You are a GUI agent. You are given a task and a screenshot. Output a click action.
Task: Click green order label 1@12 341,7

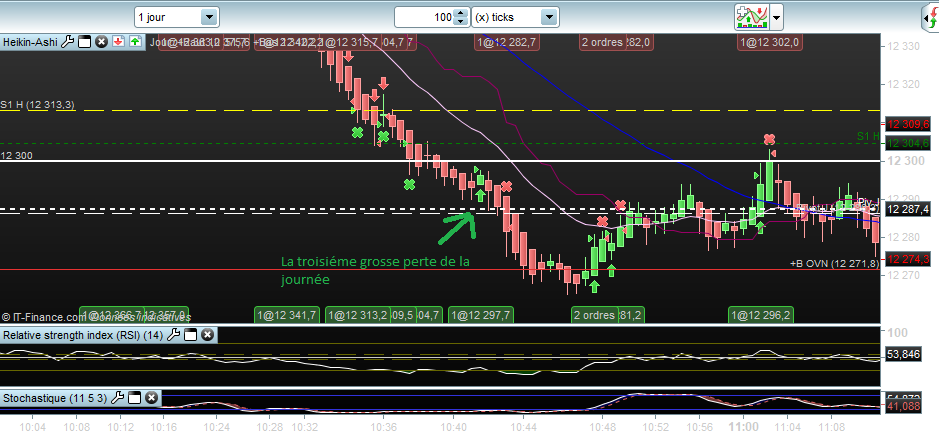[286, 315]
